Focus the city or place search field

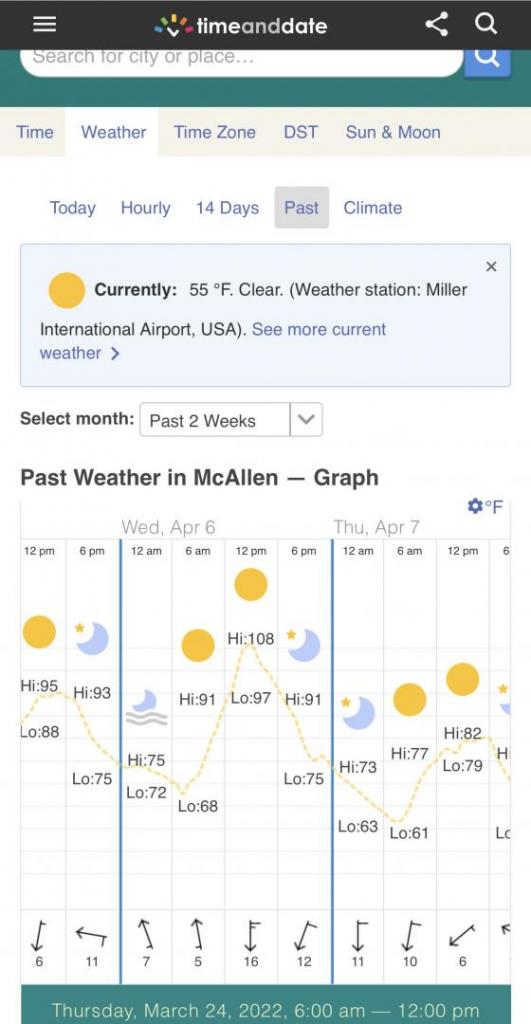pyautogui.click(x=242, y=61)
